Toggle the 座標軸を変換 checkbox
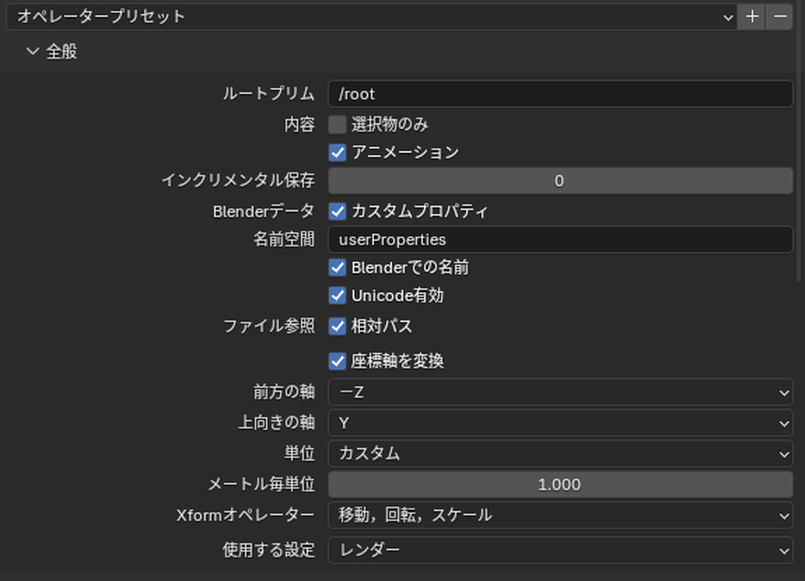The width and height of the screenshot is (805, 581). click(337, 361)
